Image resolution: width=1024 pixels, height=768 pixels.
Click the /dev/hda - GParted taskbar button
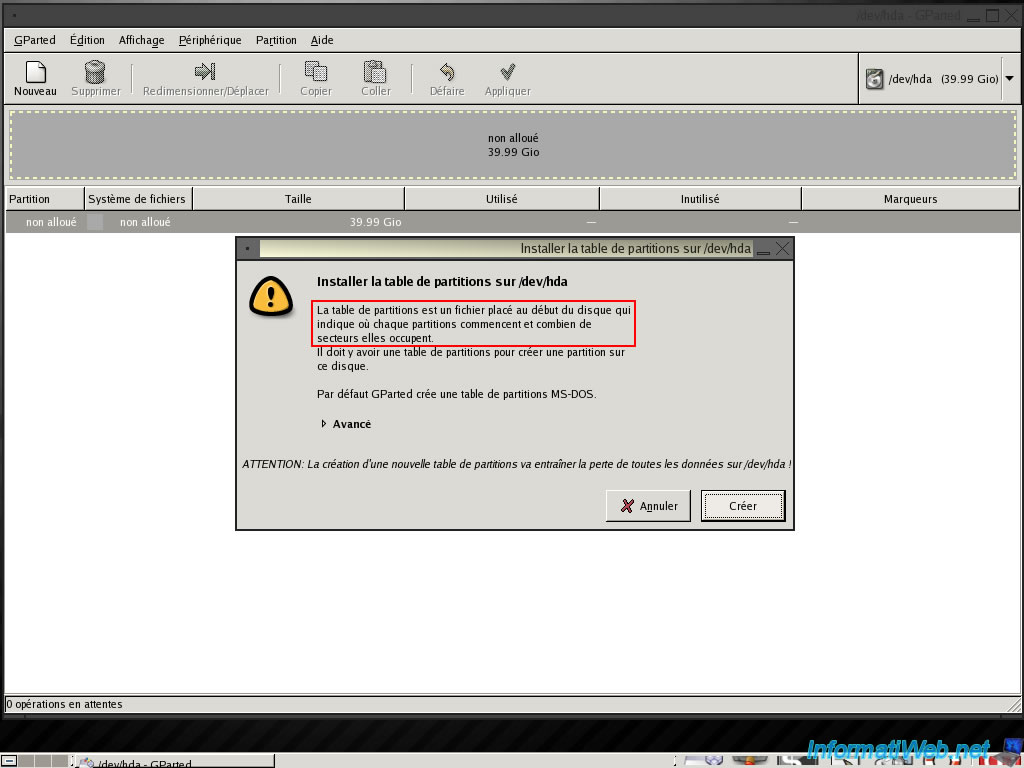pos(173,761)
